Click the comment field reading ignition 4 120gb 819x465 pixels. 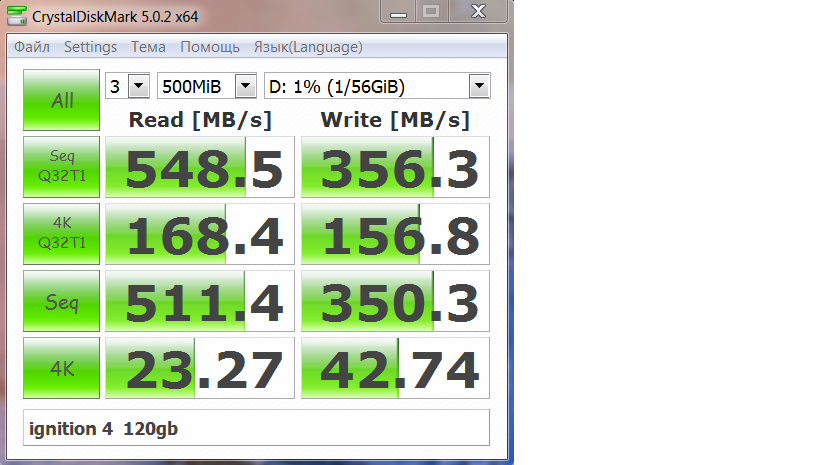pyautogui.click(x=256, y=428)
